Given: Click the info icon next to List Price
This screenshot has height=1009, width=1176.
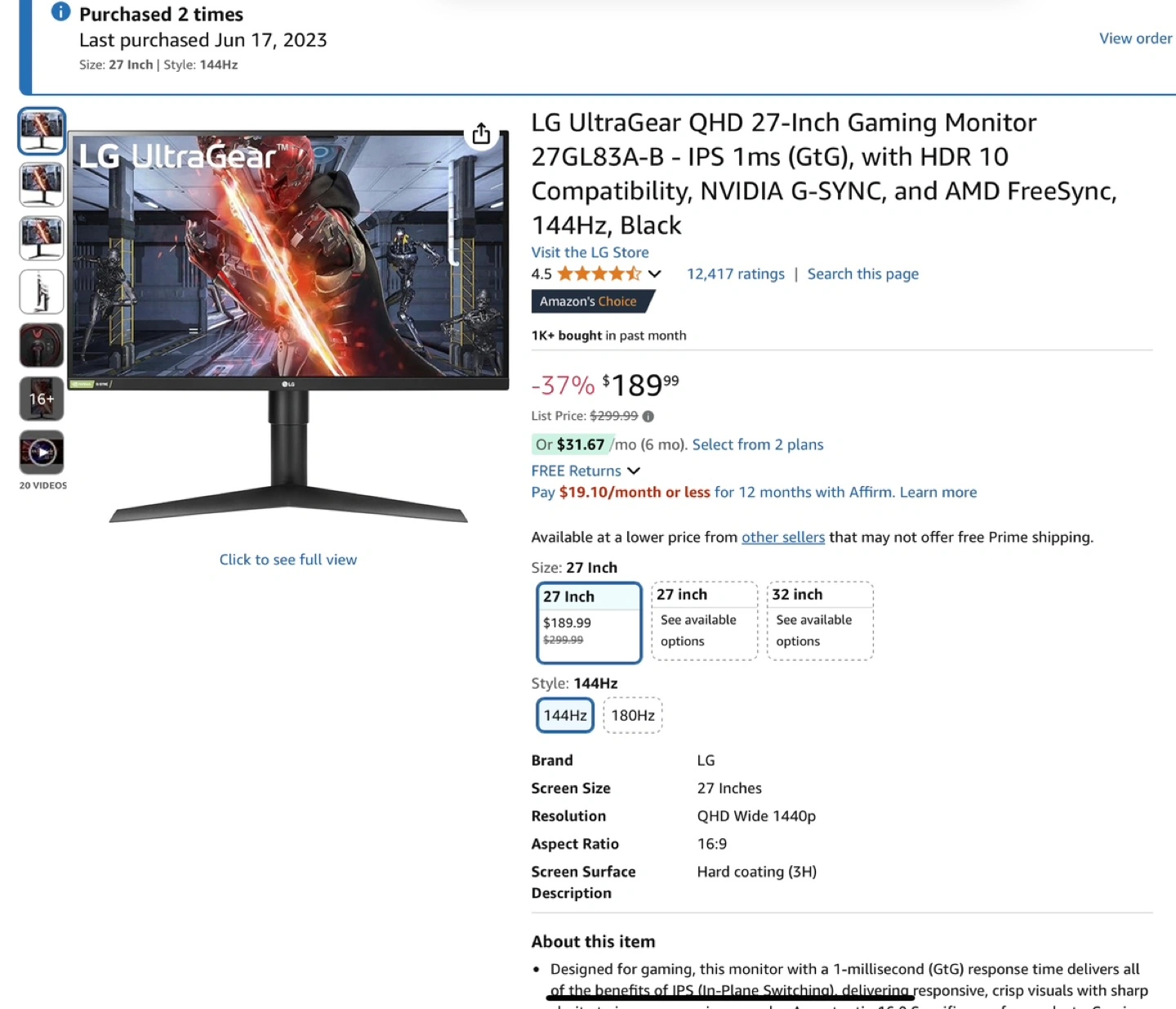Looking at the screenshot, I should click(x=648, y=417).
